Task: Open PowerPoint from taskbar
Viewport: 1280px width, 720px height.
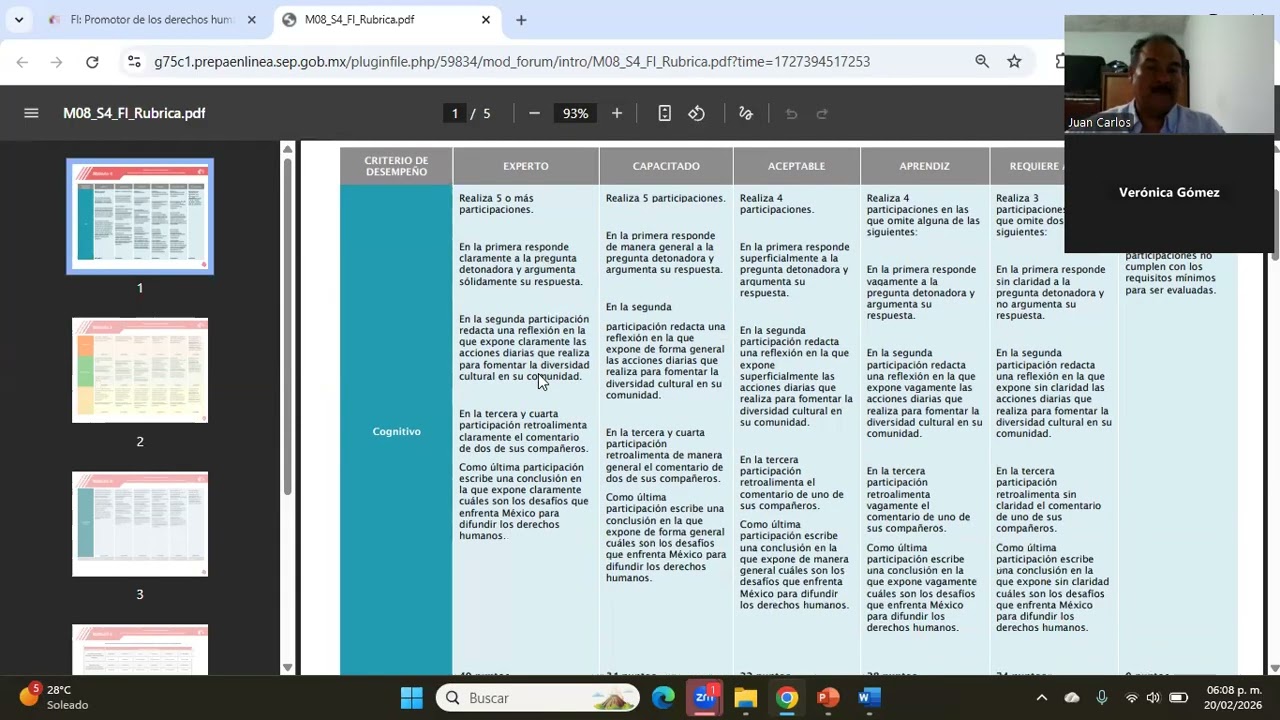Action: coord(828,698)
